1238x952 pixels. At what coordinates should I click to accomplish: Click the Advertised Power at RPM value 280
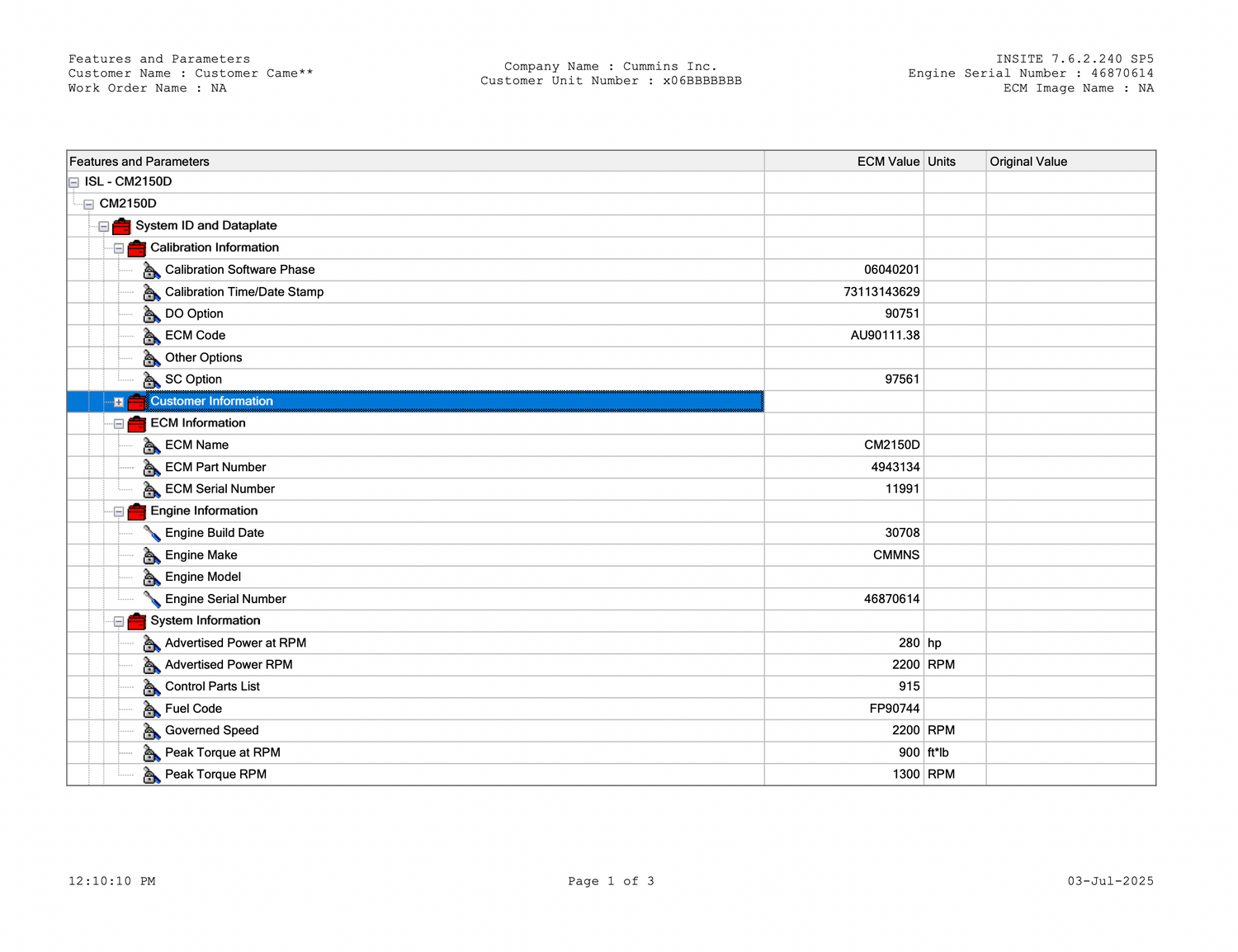tap(909, 643)
